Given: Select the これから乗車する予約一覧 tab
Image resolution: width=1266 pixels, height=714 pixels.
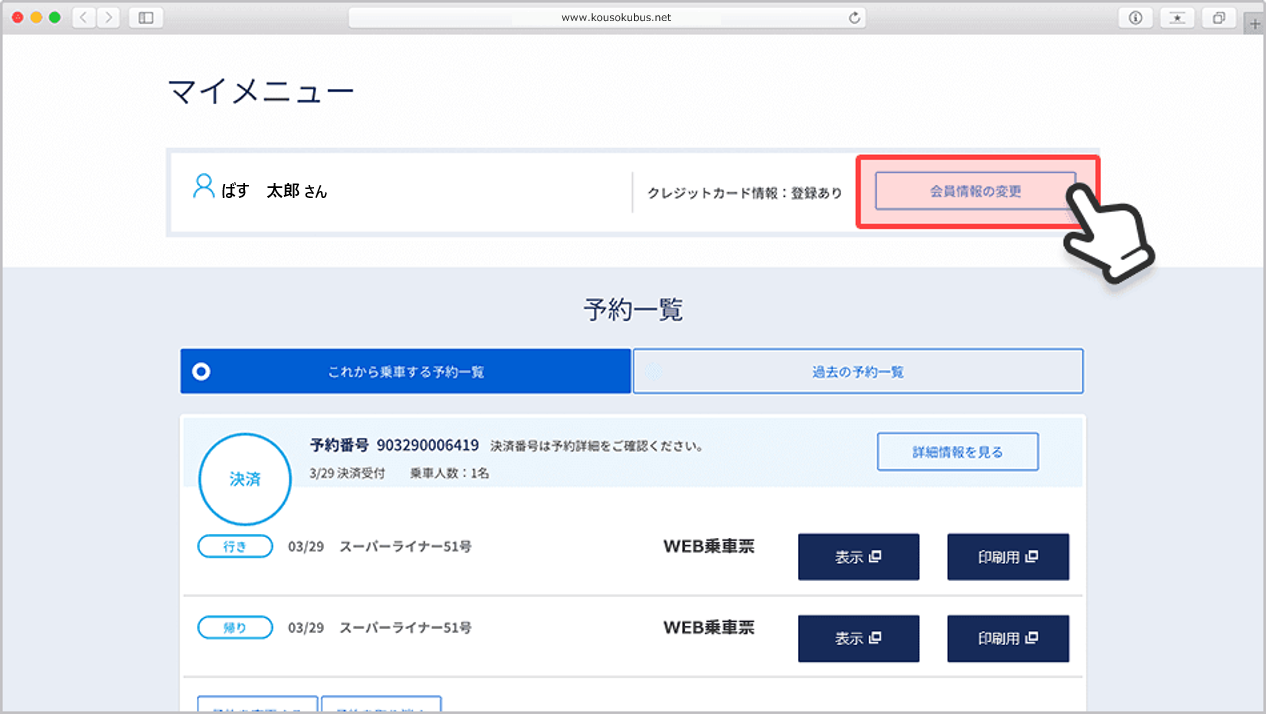Looking at the screenshot, I should point(405,370).
